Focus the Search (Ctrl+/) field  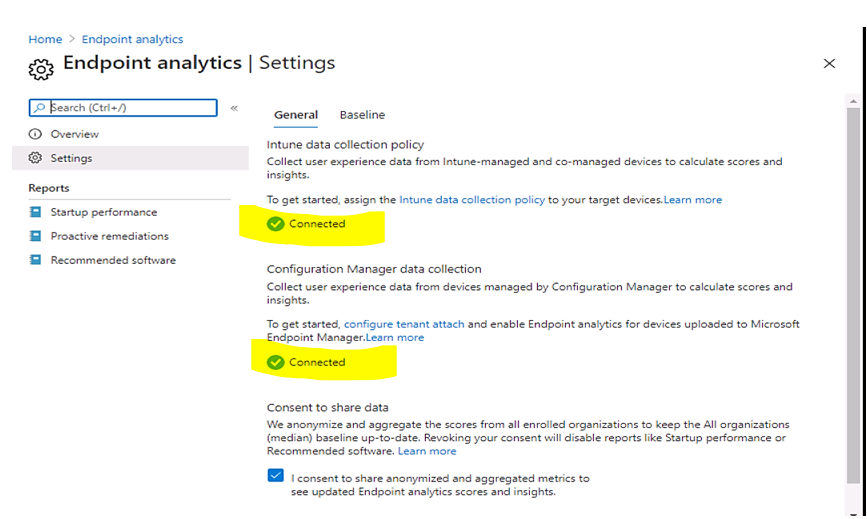coord(123,108)
